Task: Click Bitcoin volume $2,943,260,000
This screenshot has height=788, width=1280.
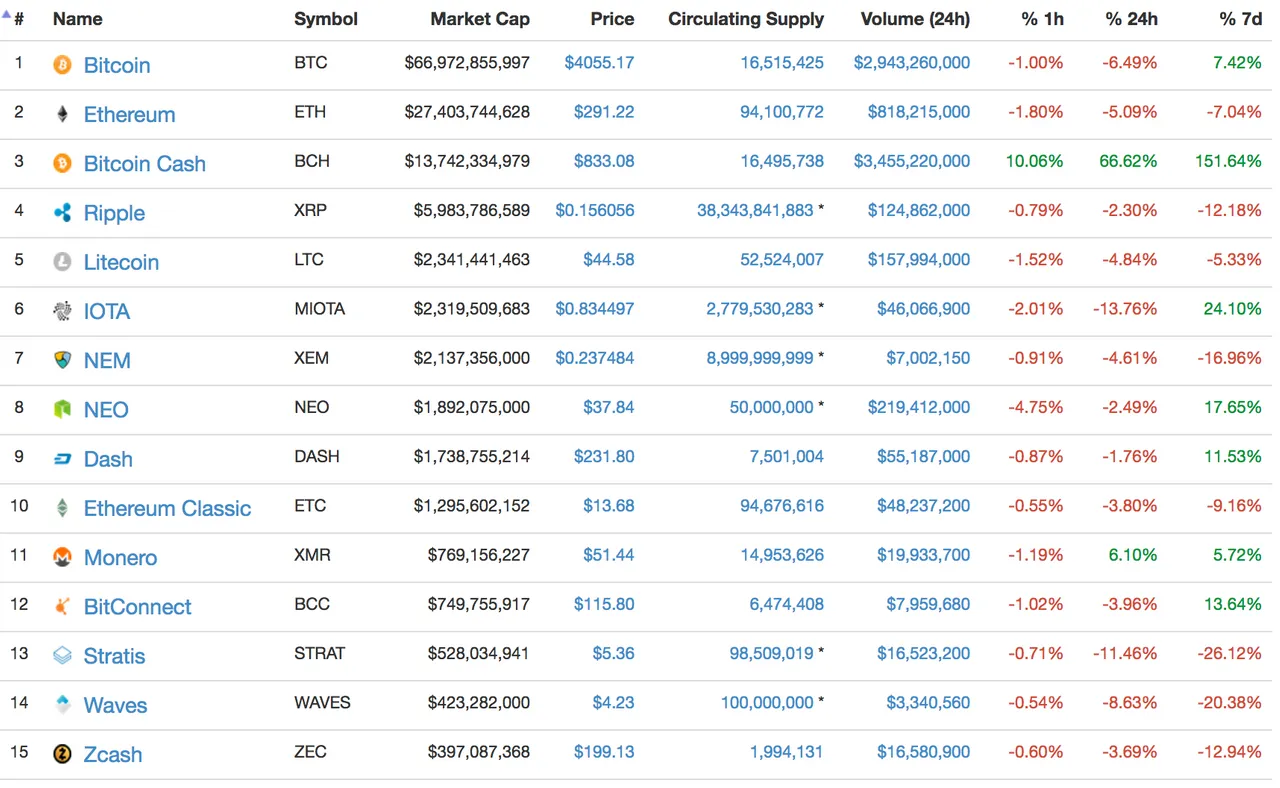Action: pos(912,62)
